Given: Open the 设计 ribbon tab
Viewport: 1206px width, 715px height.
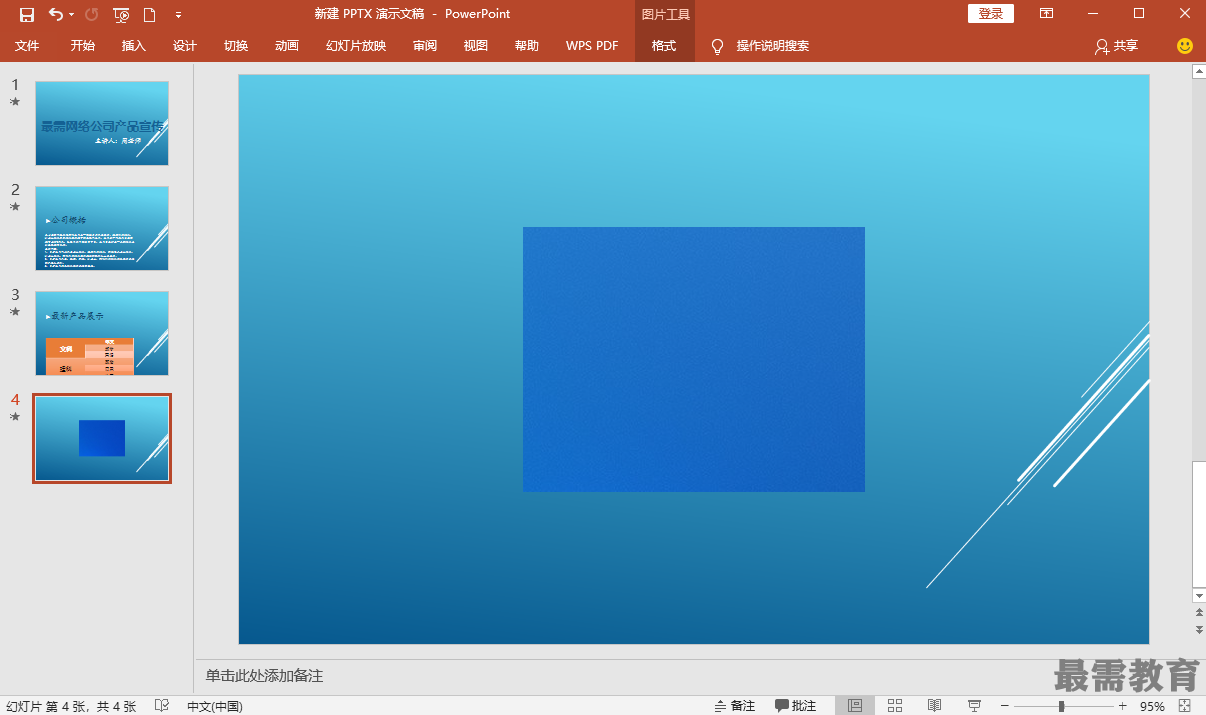Looking at the screenshot, I should pyautogui.click(x=185, y=46).
